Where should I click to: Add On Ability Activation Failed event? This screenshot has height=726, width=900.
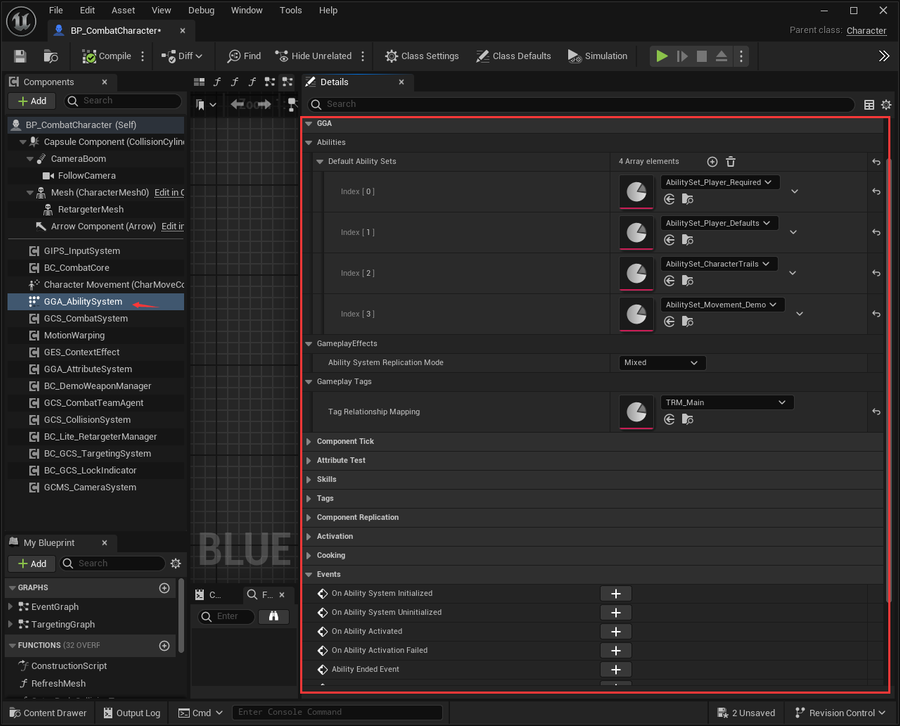pos(616,650)
